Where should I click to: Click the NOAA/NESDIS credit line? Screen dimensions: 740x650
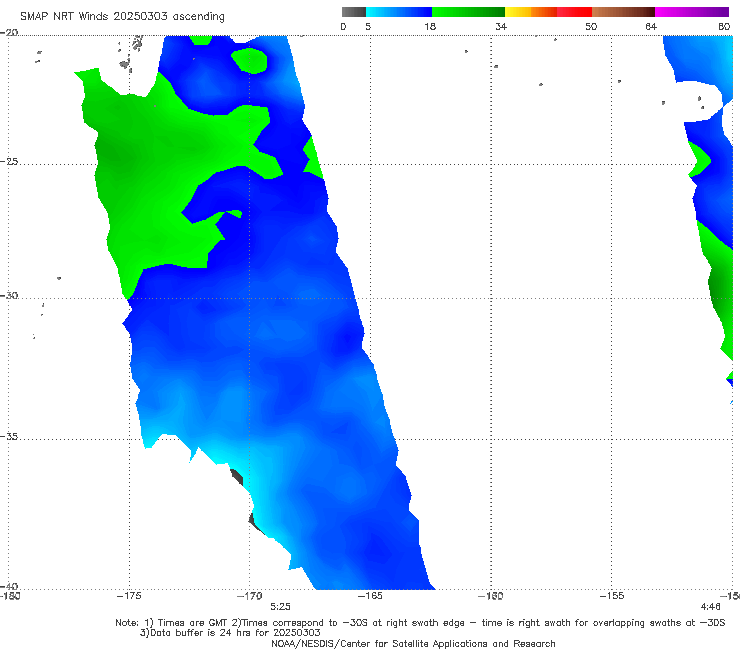(x=413, y=643)
